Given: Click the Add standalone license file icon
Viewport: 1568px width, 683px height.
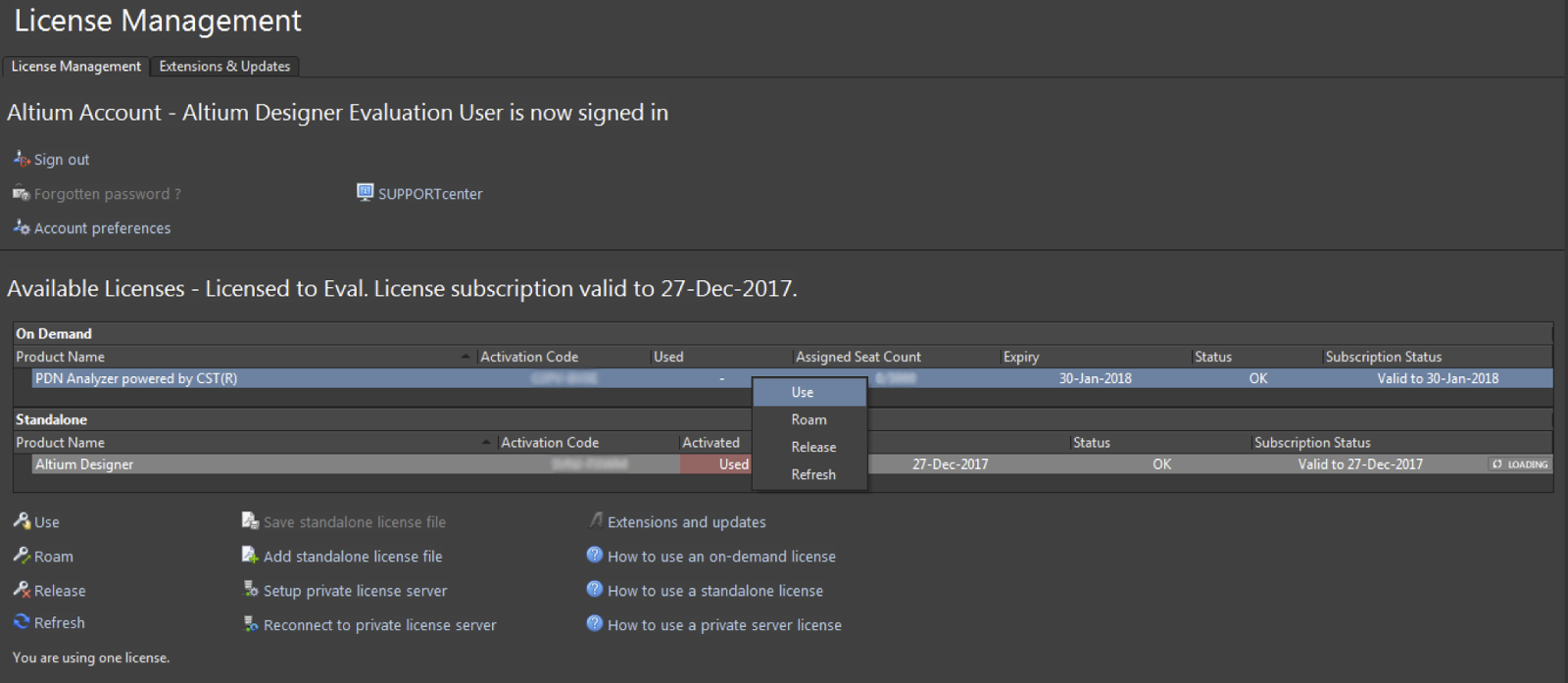Looking at the screenshot, I should click(250, 556).
